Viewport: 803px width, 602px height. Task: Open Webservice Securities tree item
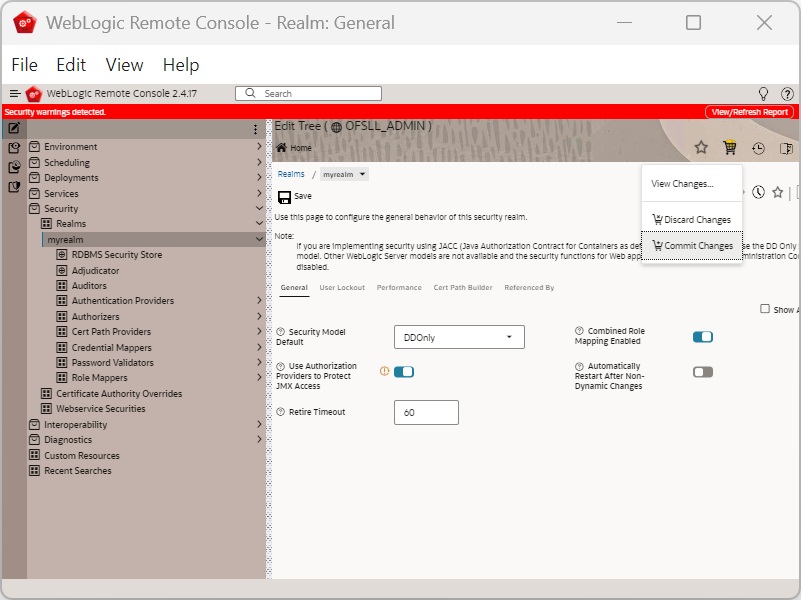100,409
